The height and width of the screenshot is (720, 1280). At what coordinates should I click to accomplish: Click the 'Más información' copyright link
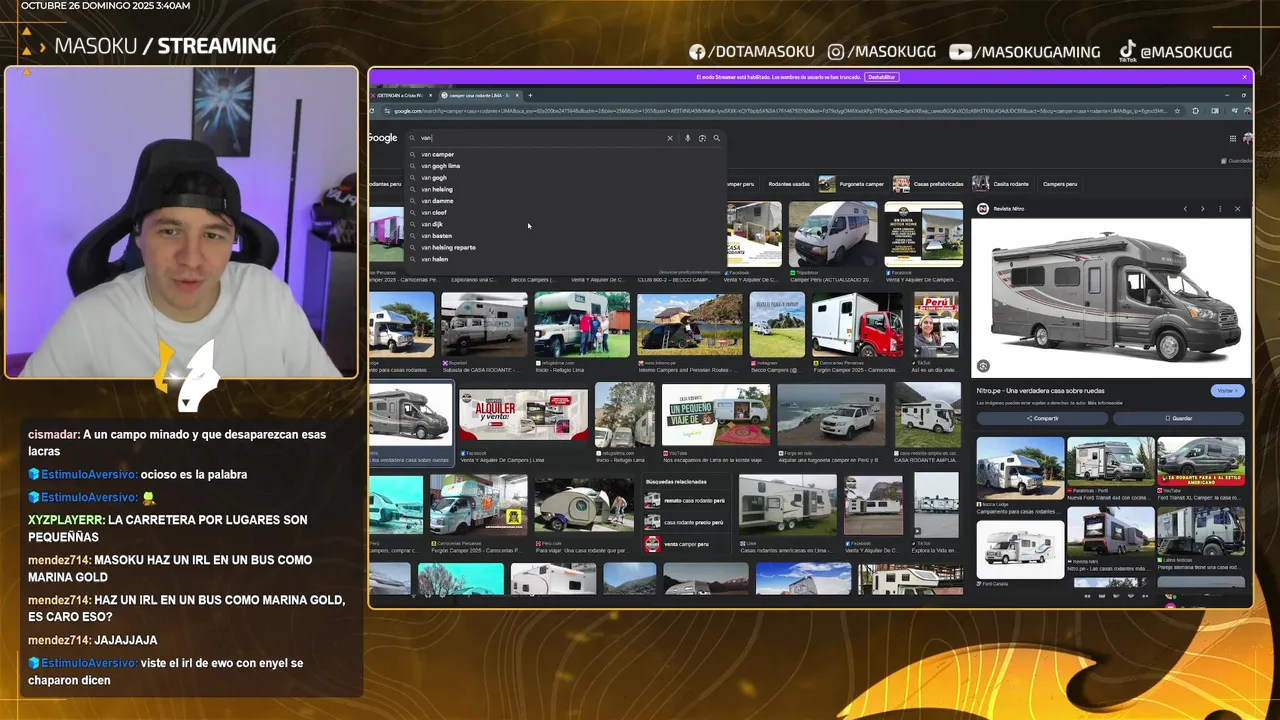point(1105,403)
